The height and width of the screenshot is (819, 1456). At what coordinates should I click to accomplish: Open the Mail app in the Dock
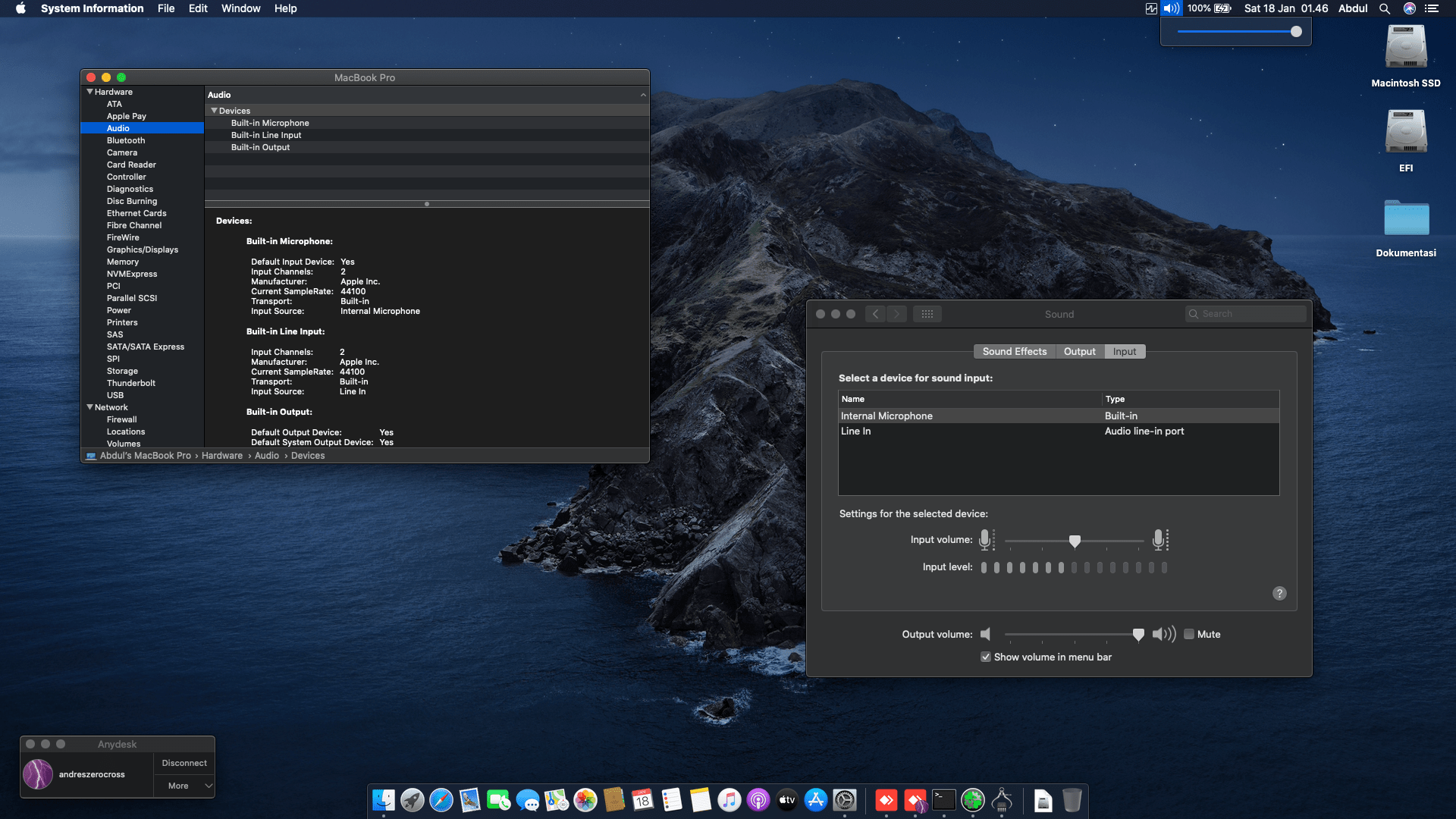[470, 800]
